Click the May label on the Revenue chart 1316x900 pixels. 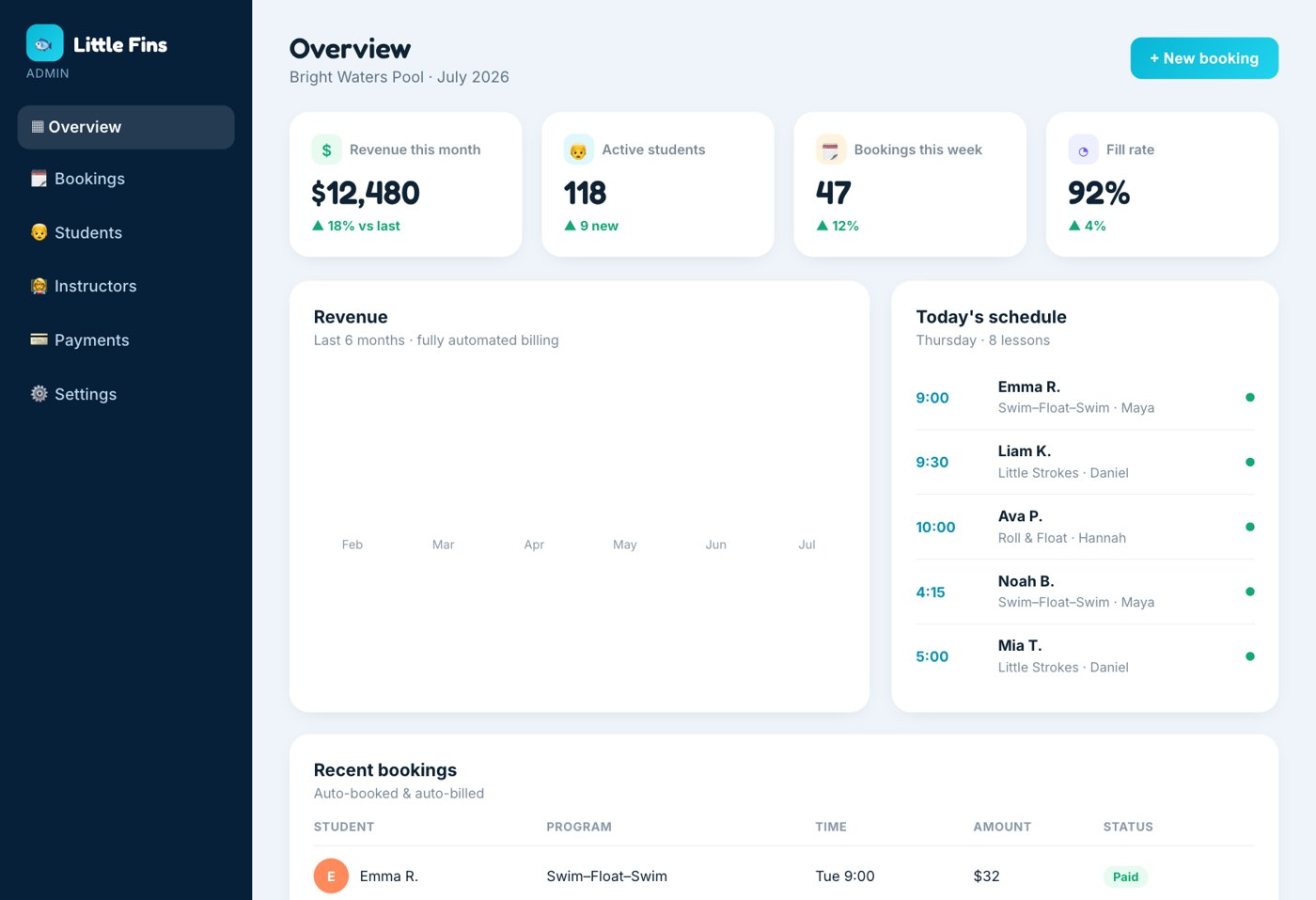click(x=625, y=545)
